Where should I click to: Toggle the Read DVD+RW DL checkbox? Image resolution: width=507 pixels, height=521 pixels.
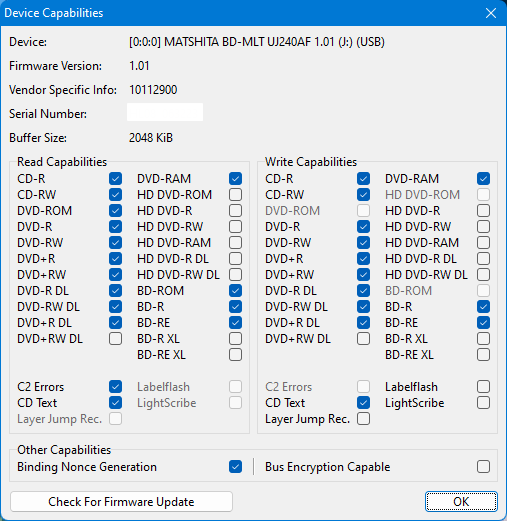(115, 339)
